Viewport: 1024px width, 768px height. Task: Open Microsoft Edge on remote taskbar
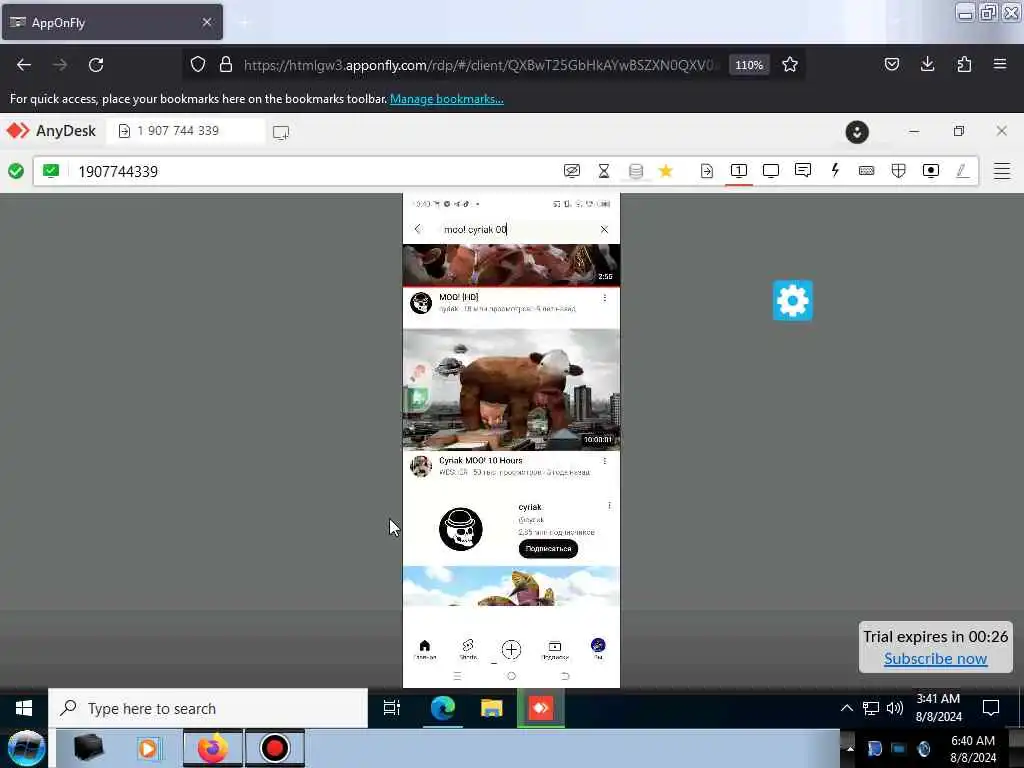click(x=442, y=708)
